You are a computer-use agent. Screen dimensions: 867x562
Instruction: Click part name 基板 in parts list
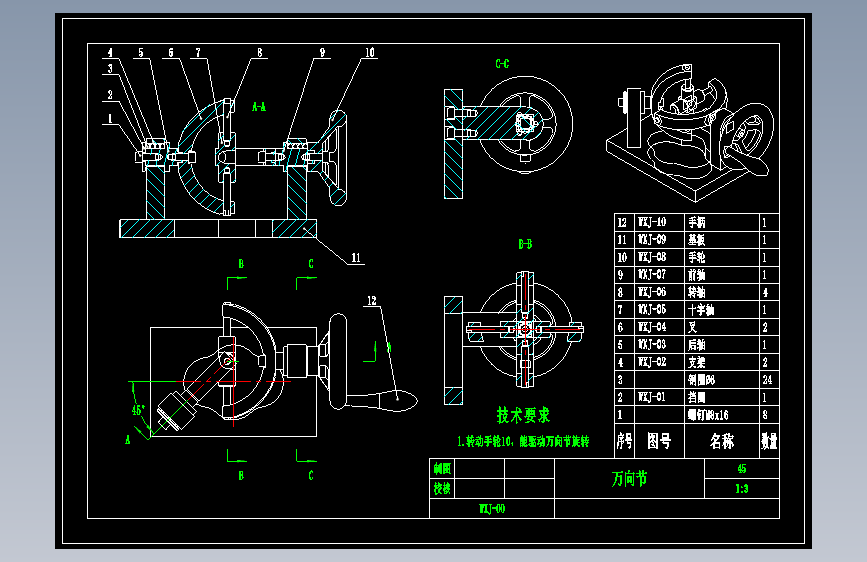(697, 240)
